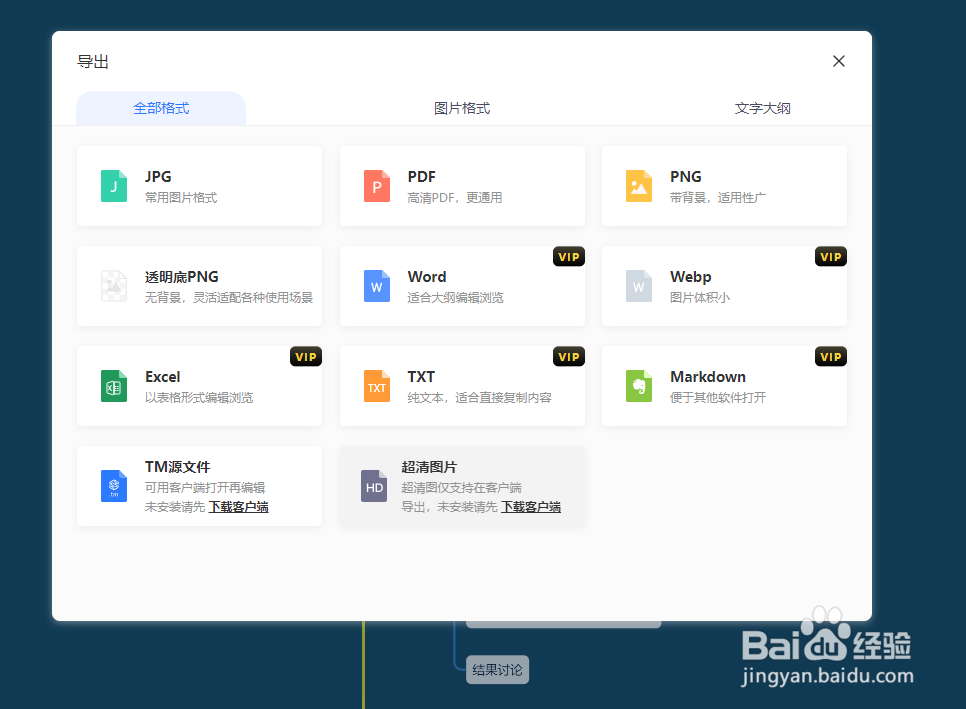Click the VIP badge on Markdown
The height and width of the screenshot is (709, 966).
830,357
